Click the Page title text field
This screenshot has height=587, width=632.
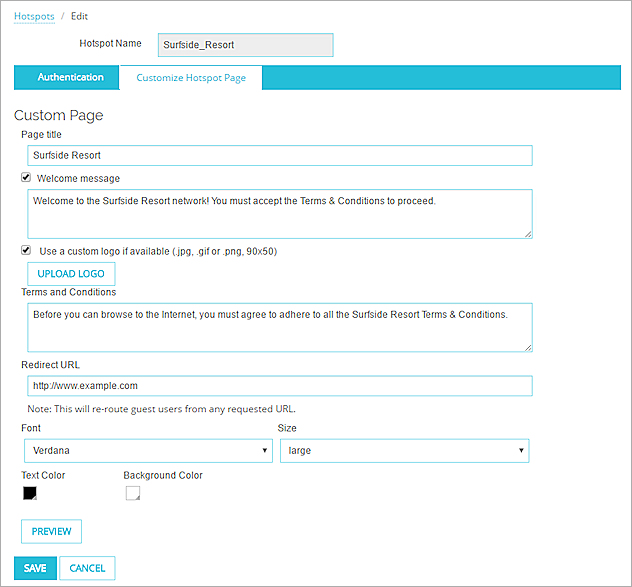[x=279, y=155]
